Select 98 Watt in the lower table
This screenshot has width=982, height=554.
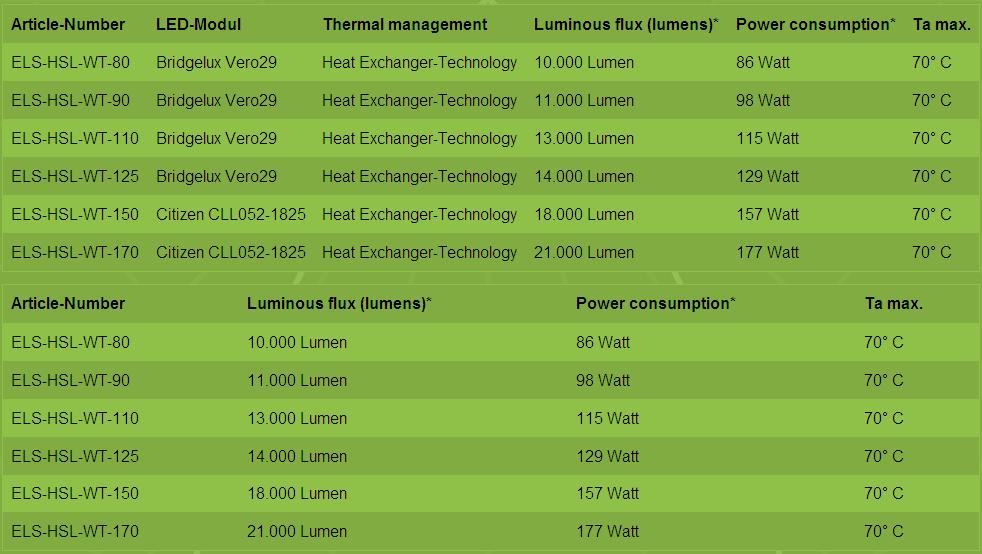(603, 380)
